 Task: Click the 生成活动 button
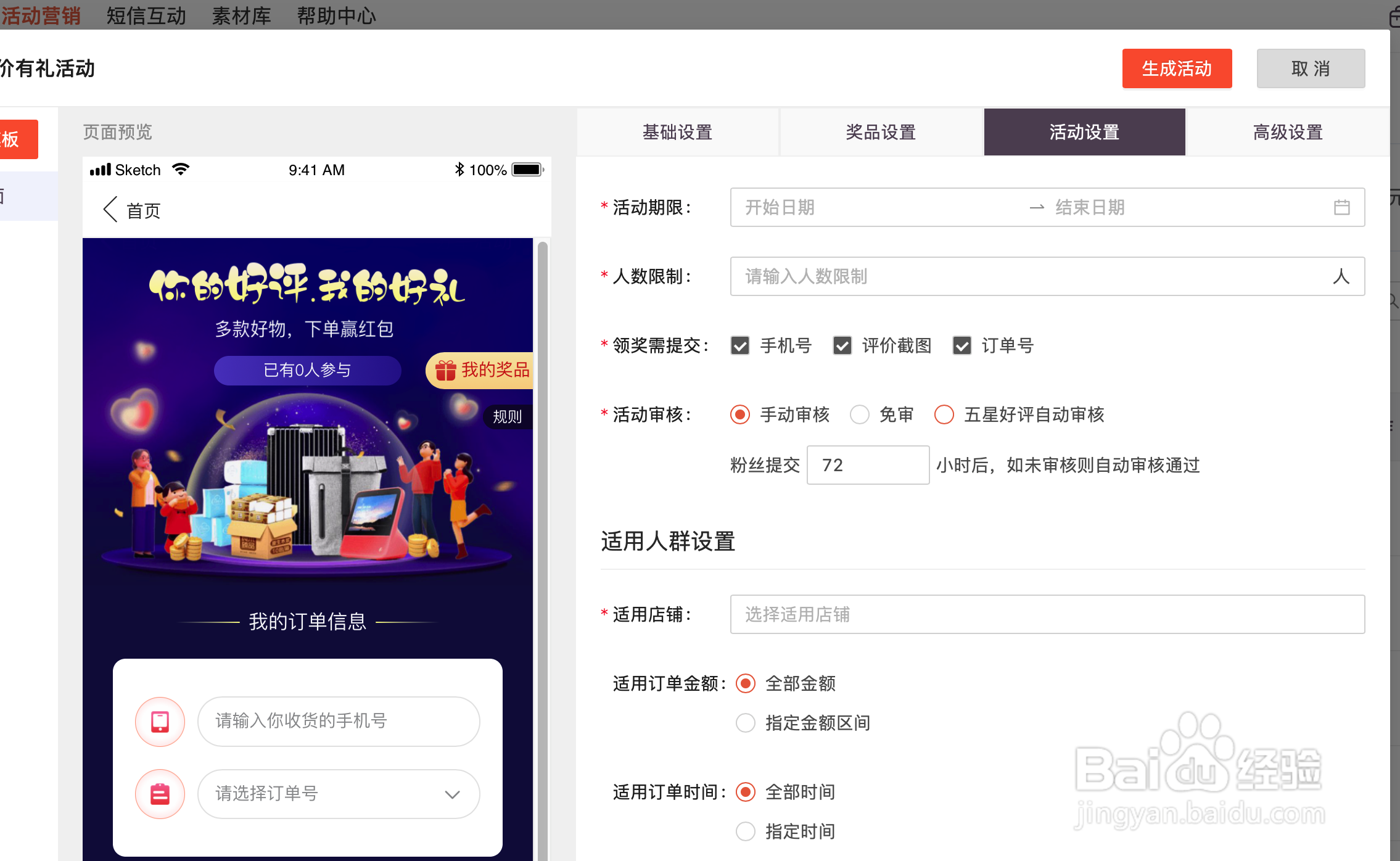(1176, 68)
